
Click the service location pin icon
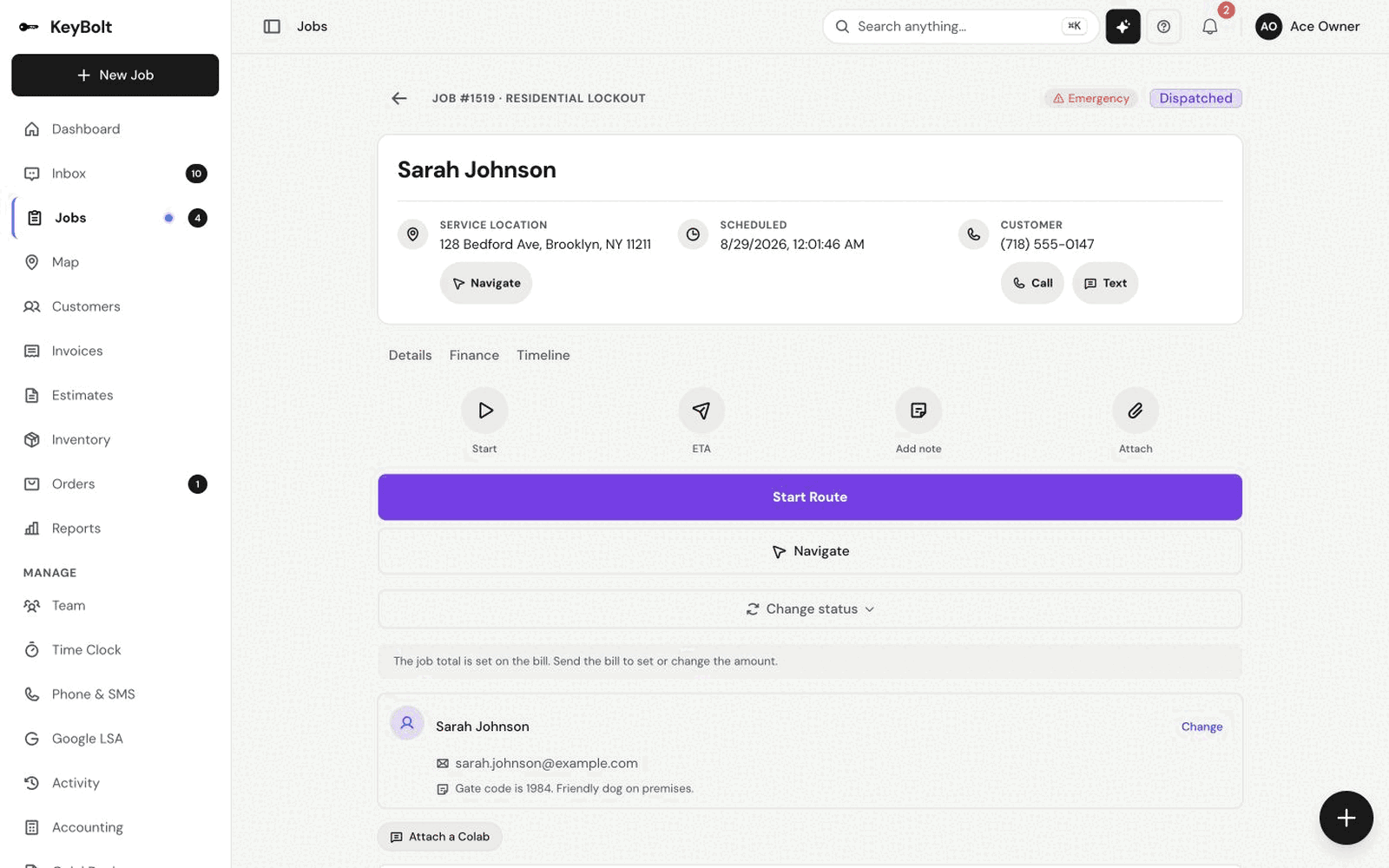click(413, 234)
